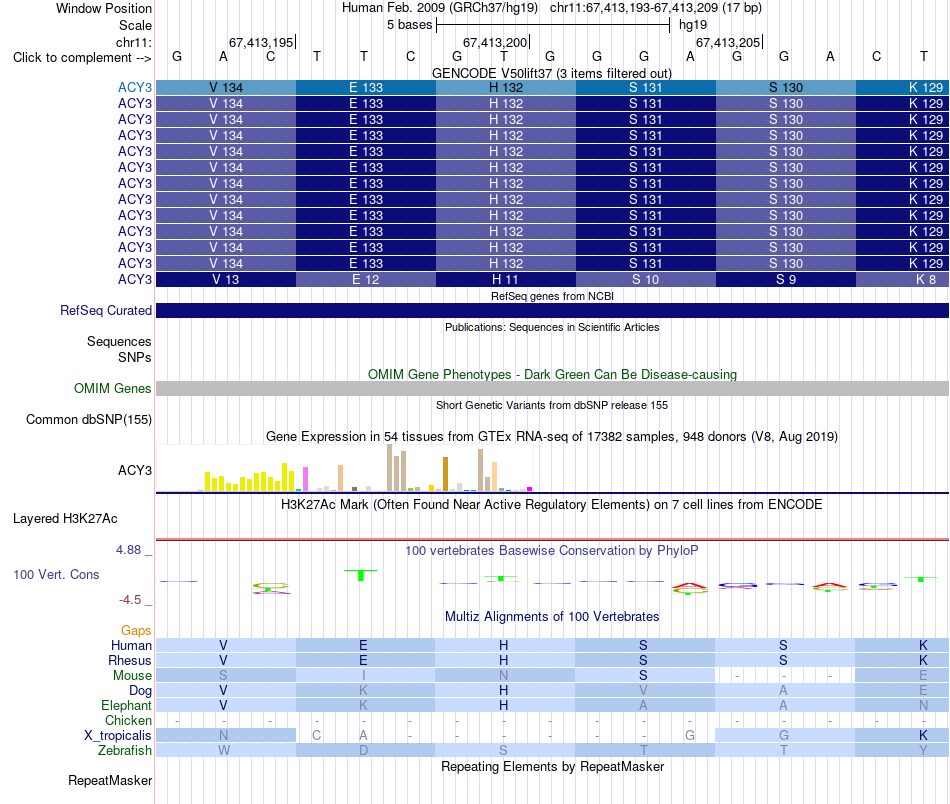950x804 pixels.
Task: Click codon 'H 11' in the last ACY3 row
Action: pos(505,279)
